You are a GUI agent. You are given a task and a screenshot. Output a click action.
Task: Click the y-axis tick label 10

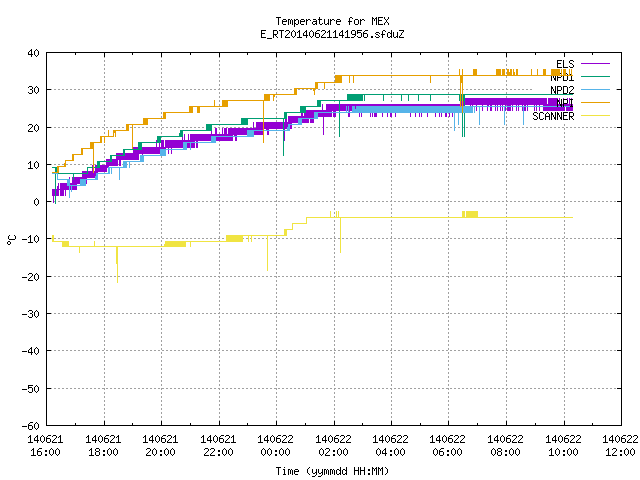pos(33,165)
